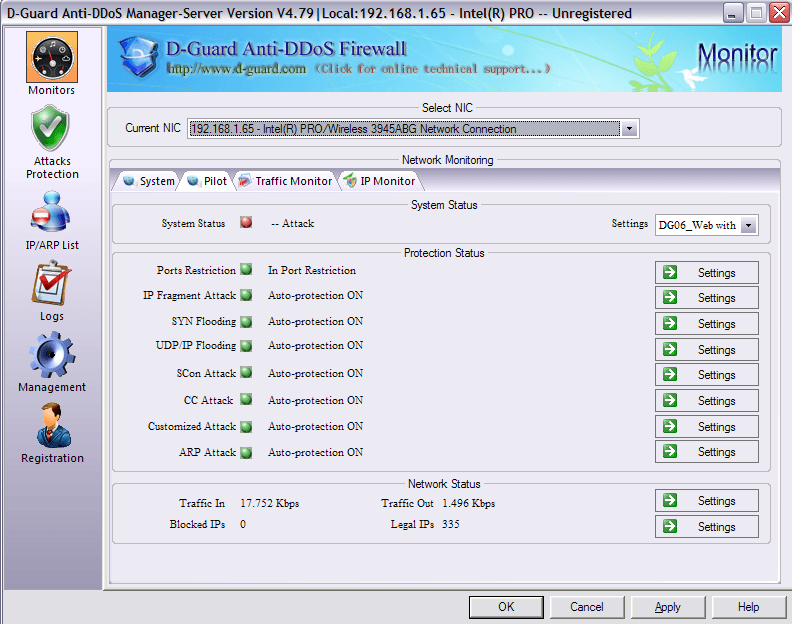Click the 'Traffic Out' label in Network Status
The image size is (792, 624).
point(407,503)
